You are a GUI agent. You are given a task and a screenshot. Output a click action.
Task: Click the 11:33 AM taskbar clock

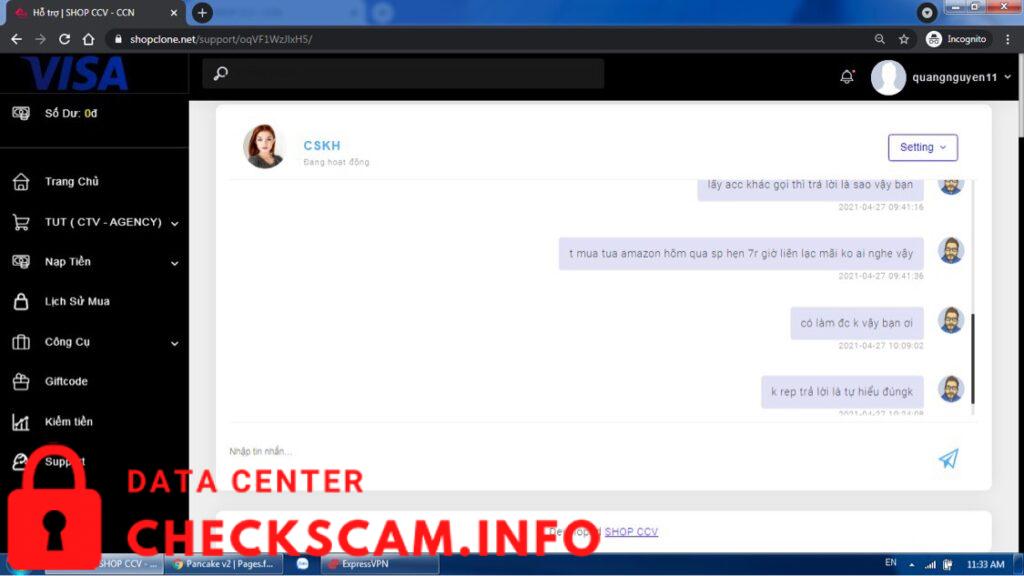click(x=985, y=564)
